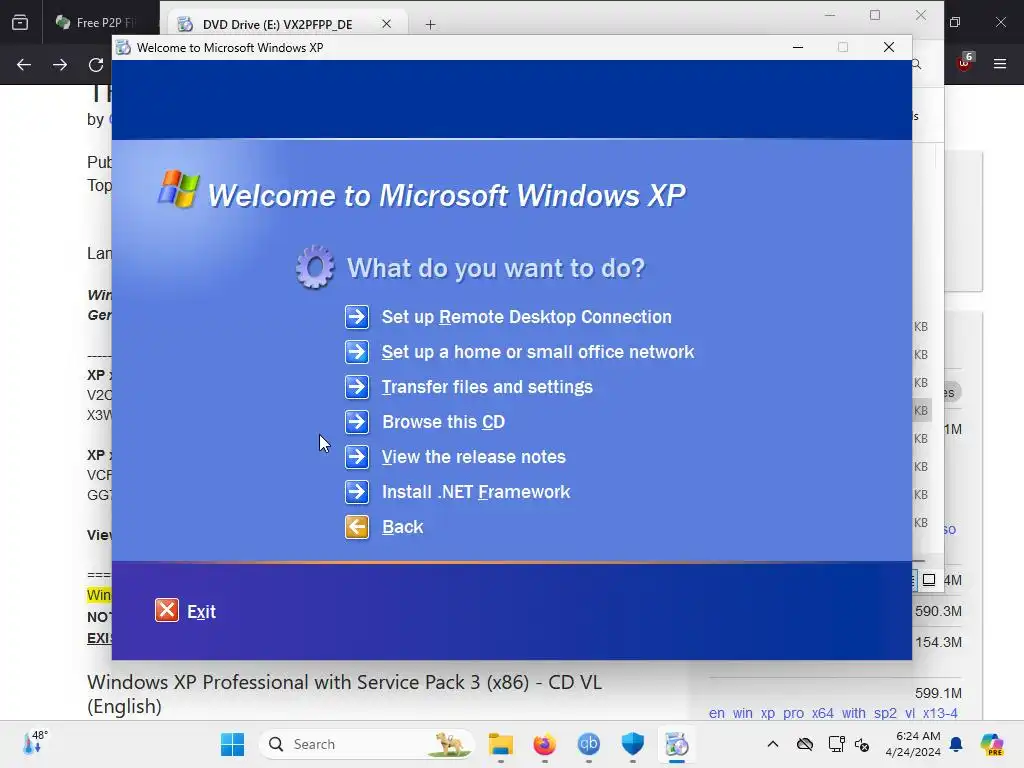The height and width of the screenshot is (768, 1024).
Task: Click the 154.3M file size text
Action: tap(938, 642)
